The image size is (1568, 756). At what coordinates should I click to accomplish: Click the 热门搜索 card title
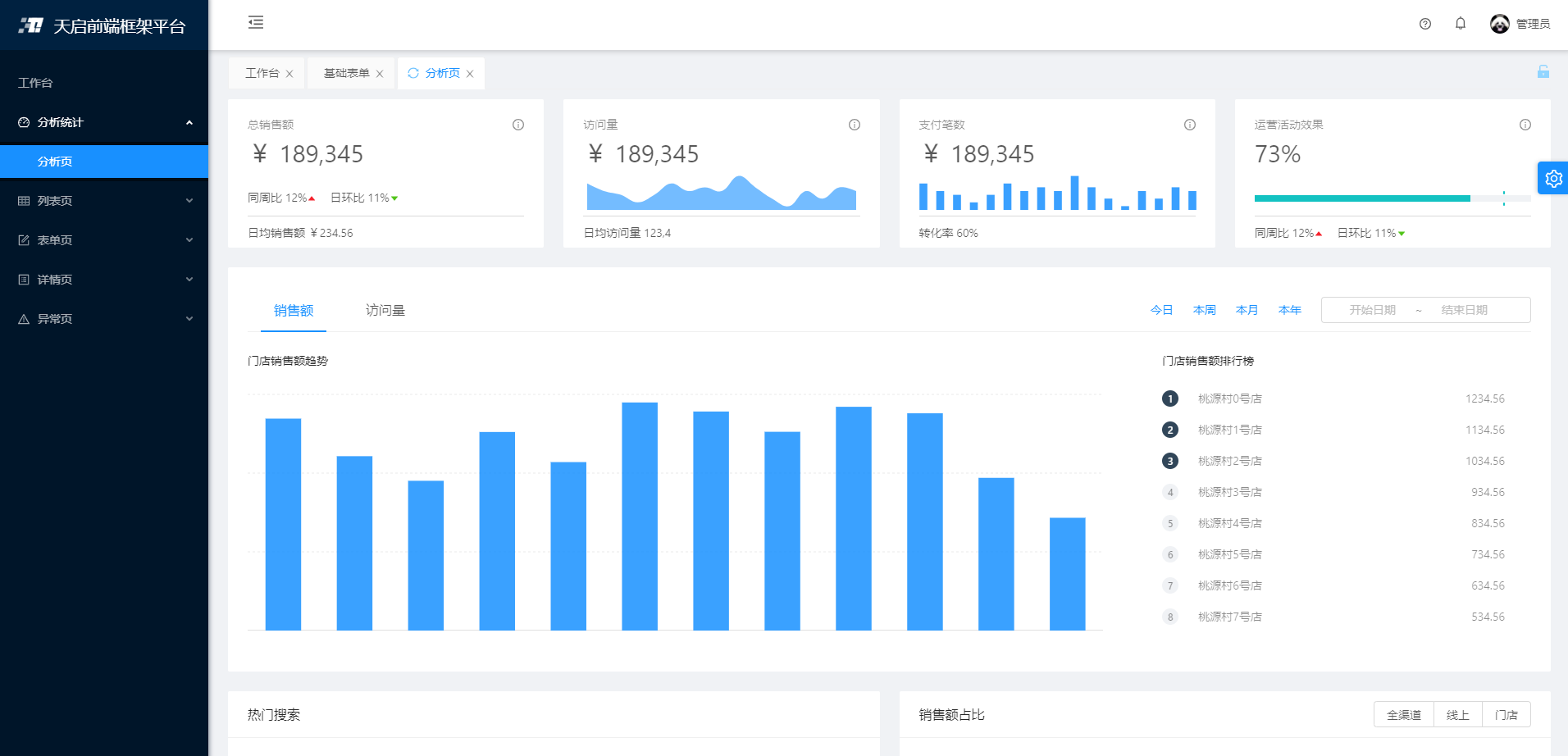coord(274,715)
